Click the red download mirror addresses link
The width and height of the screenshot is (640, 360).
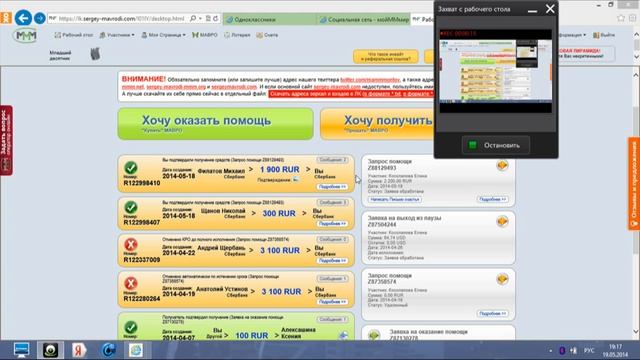351,94
